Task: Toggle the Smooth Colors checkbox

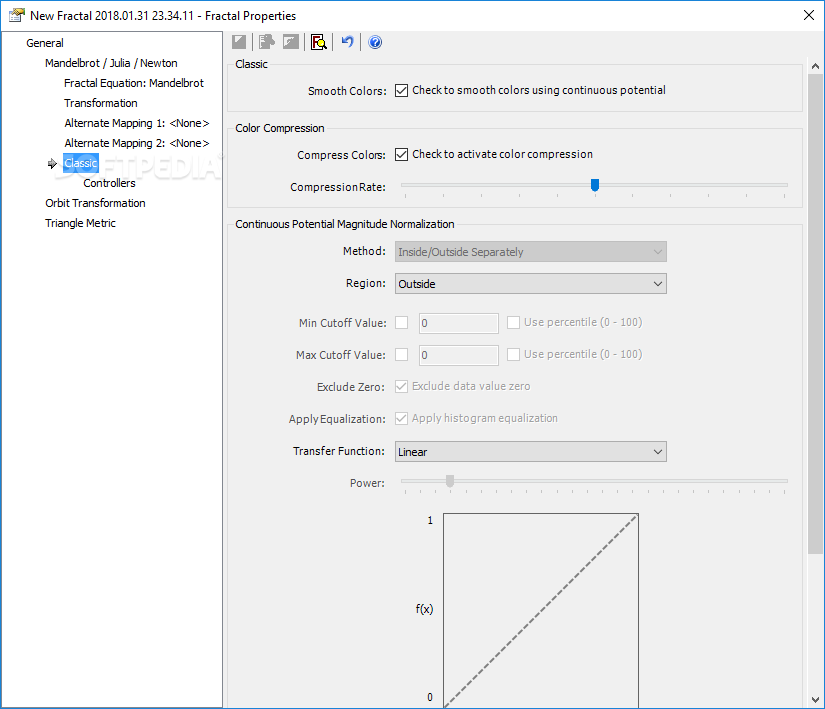Action: [x=401, y=90]
